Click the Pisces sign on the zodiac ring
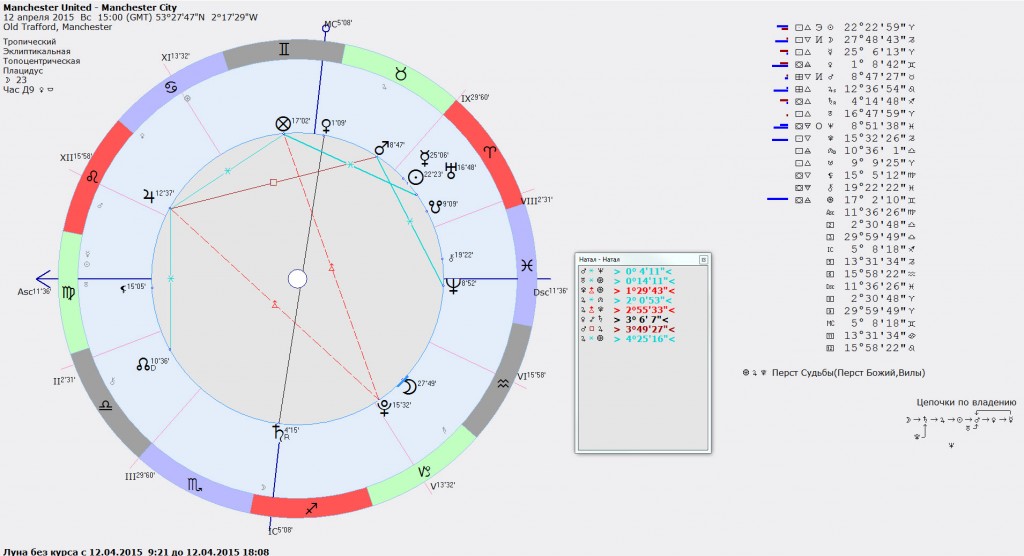Viewport: 1024px width, 556px height. (x=526, y=265)
